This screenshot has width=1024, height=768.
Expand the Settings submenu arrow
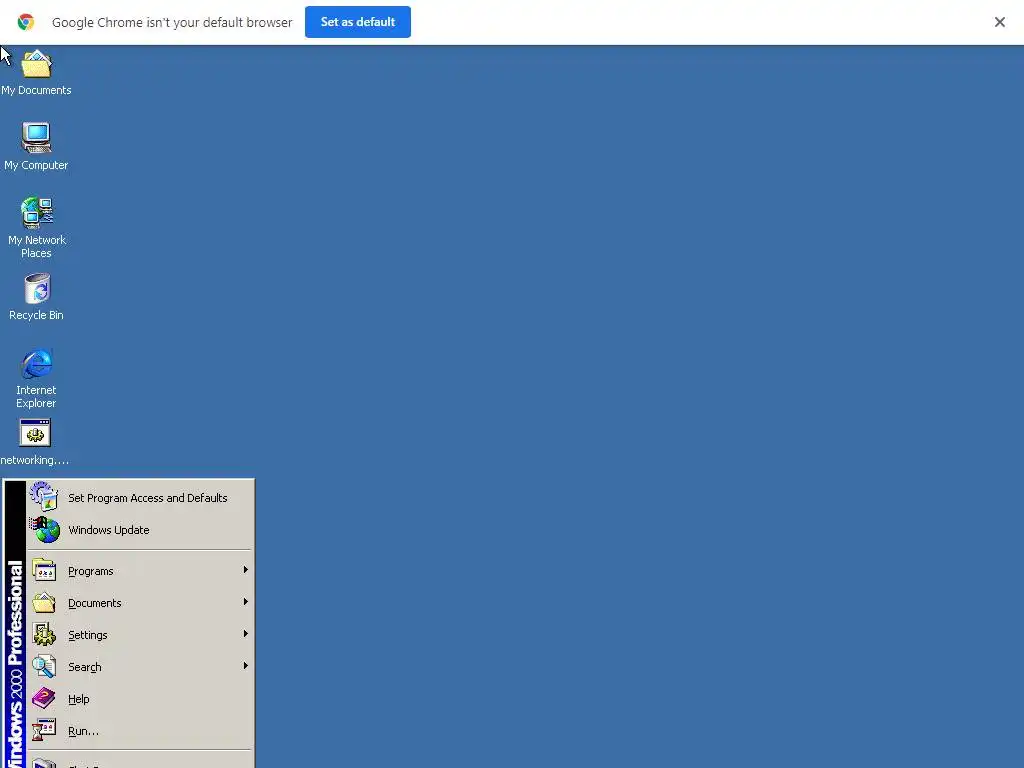pos(246,634)
